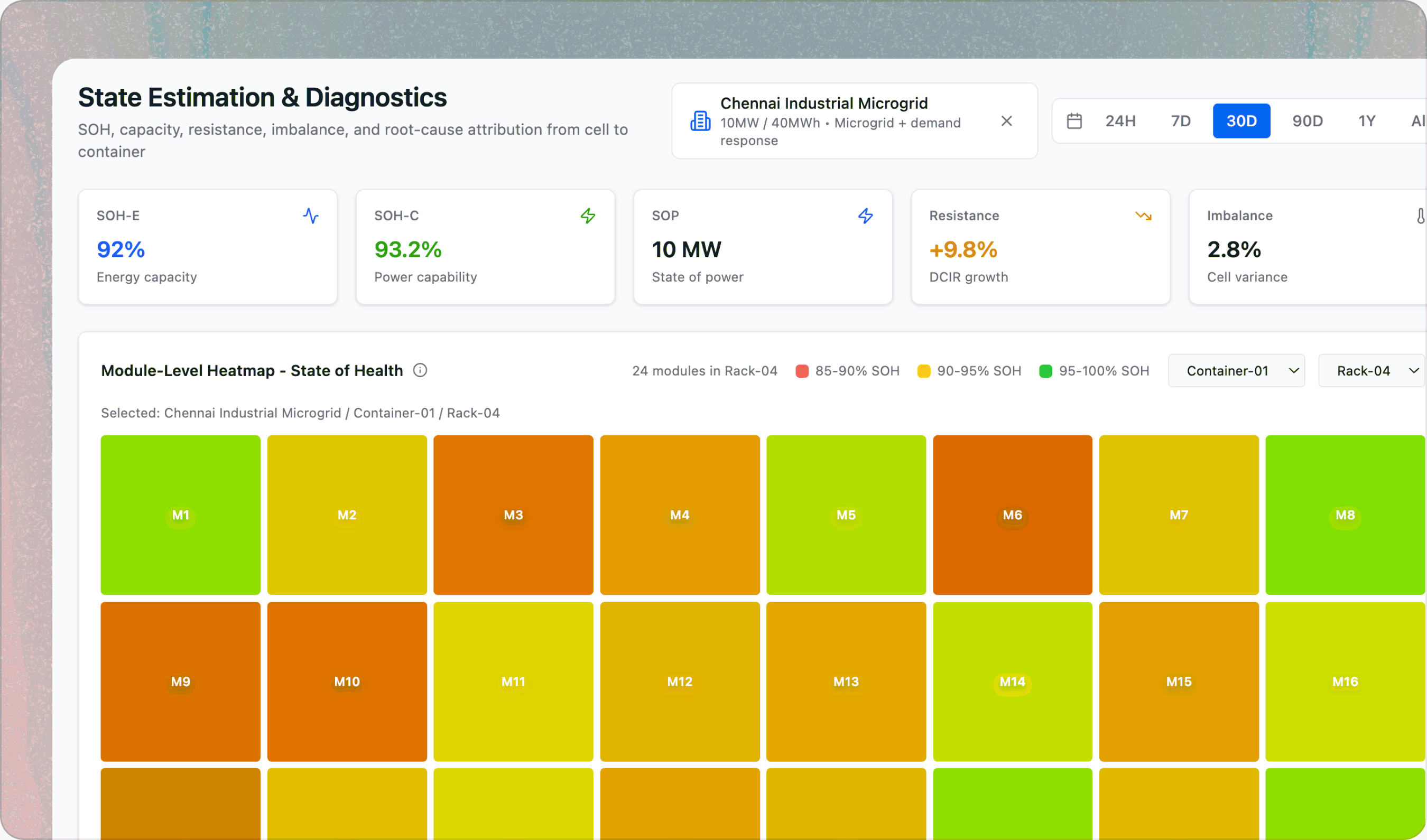This screenshot has width=1427, height=840.
Task: Open the Container-01 dropdown
Action: pyautogui.click(x=1236, y=371)
